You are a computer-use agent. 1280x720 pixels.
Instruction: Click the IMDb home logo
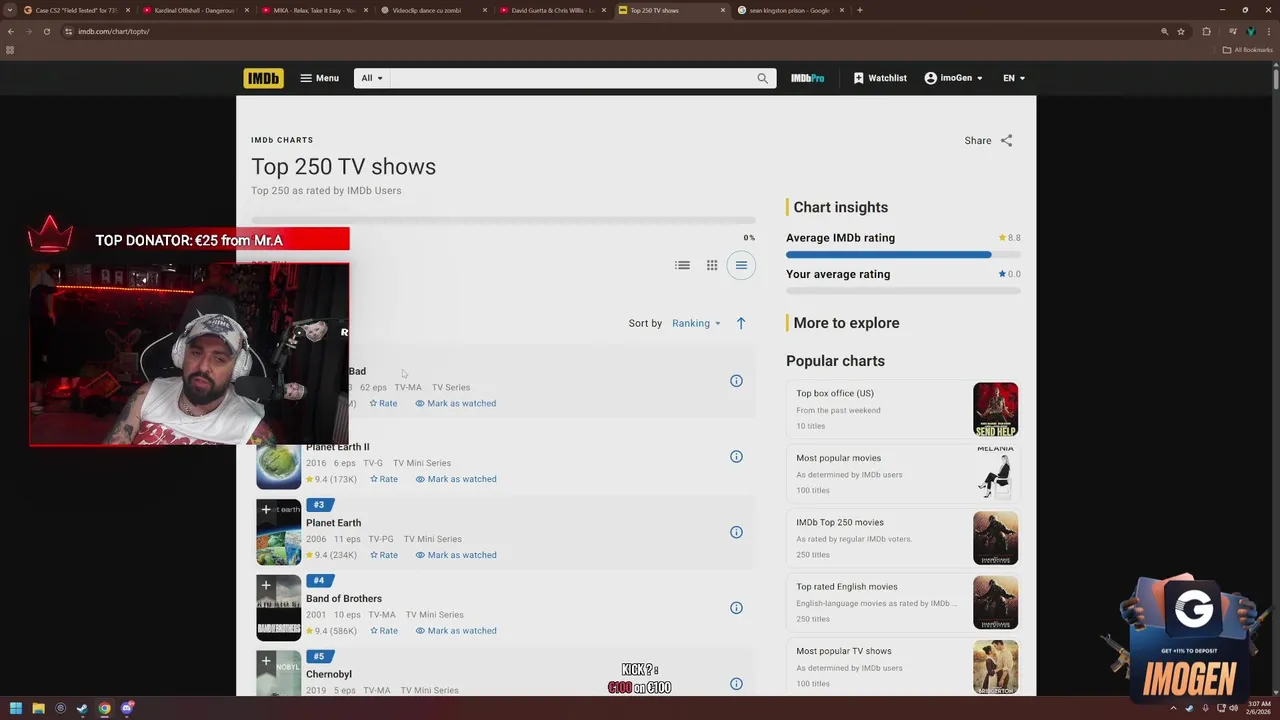coord(263,78)
